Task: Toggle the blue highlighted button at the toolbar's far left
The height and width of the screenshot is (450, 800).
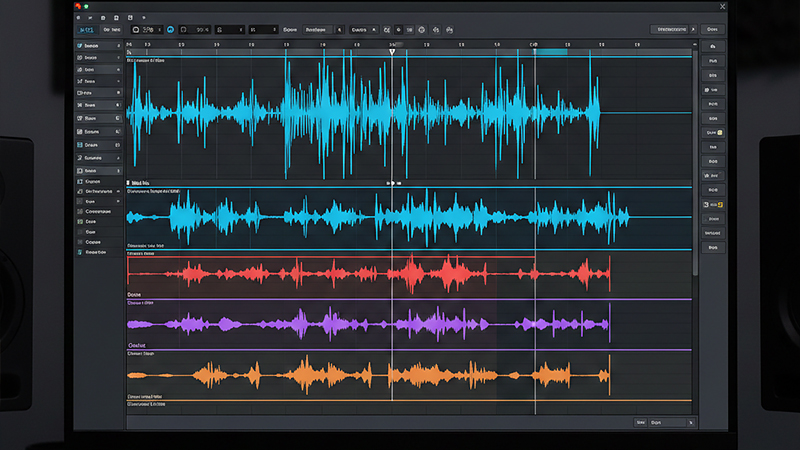Action: point(87,30)
